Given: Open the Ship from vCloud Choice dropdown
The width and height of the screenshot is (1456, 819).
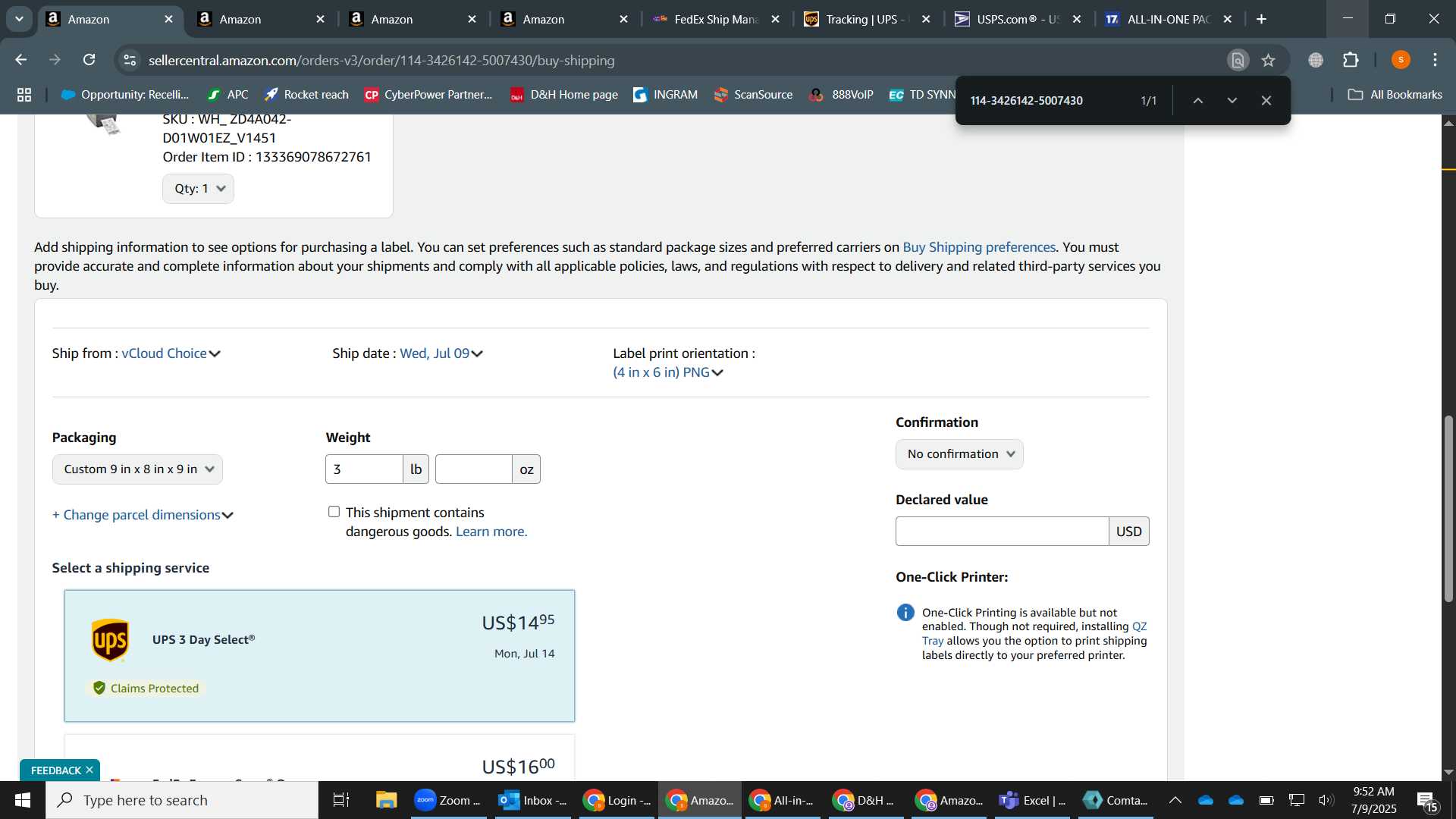Looking at the screenshot, I should pos(171,353).
